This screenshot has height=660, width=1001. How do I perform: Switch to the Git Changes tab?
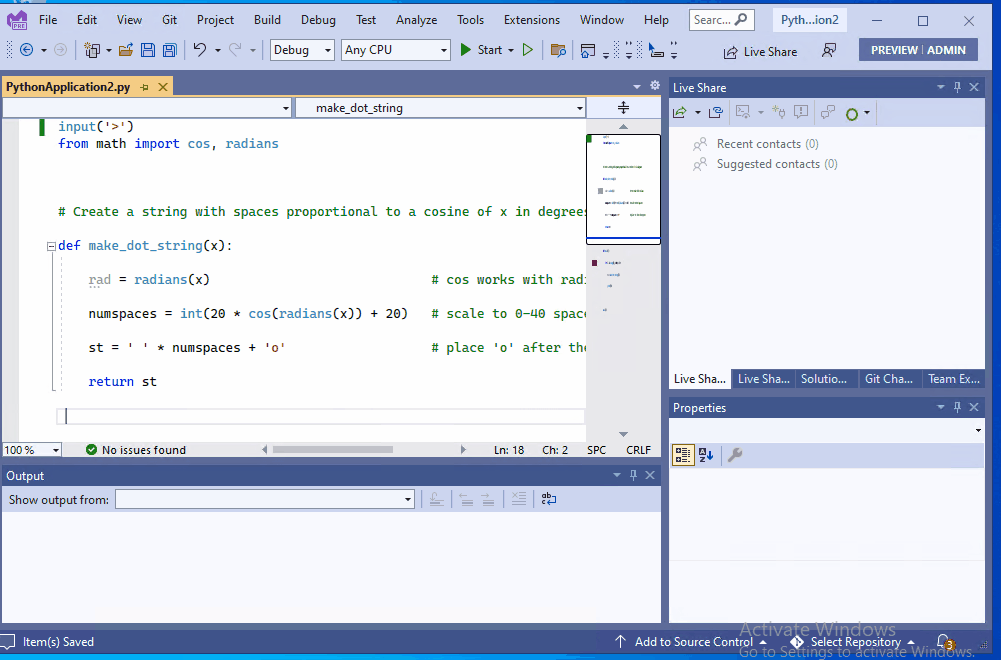(x=889, y=379)
